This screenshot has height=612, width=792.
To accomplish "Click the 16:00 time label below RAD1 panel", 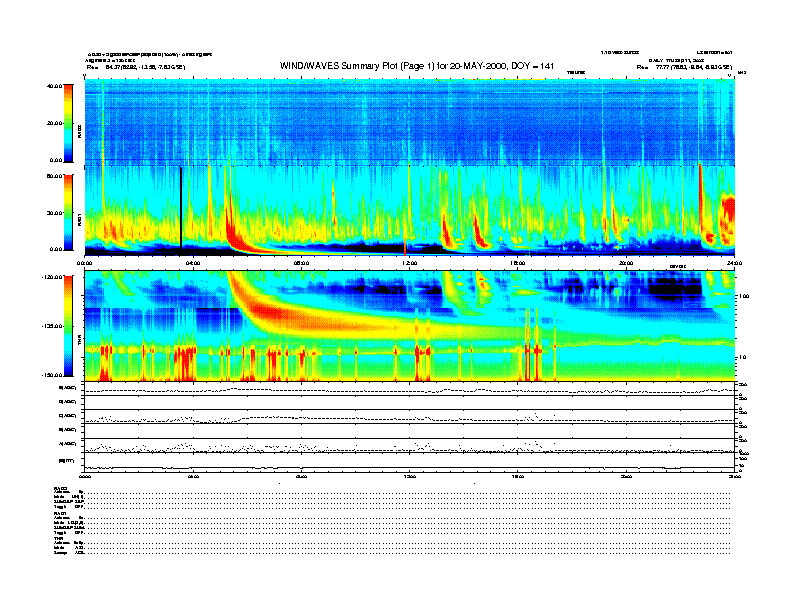I will pyautogui.click(x=518, y=263).
